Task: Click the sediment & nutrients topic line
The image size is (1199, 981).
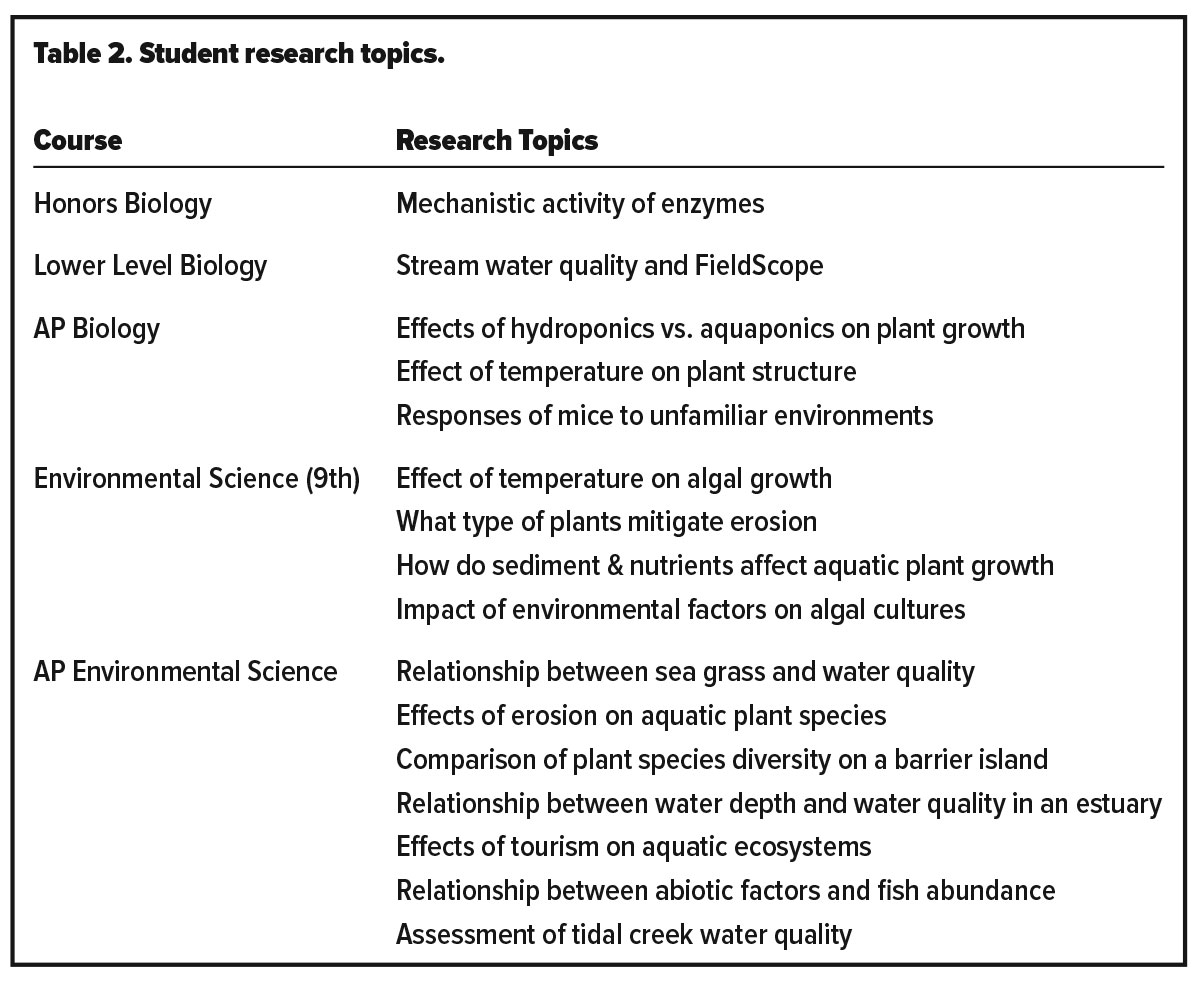Action: (724, 566)
